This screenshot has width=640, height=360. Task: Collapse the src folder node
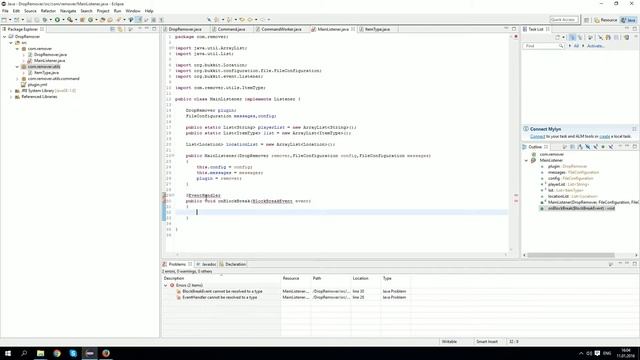11,42
